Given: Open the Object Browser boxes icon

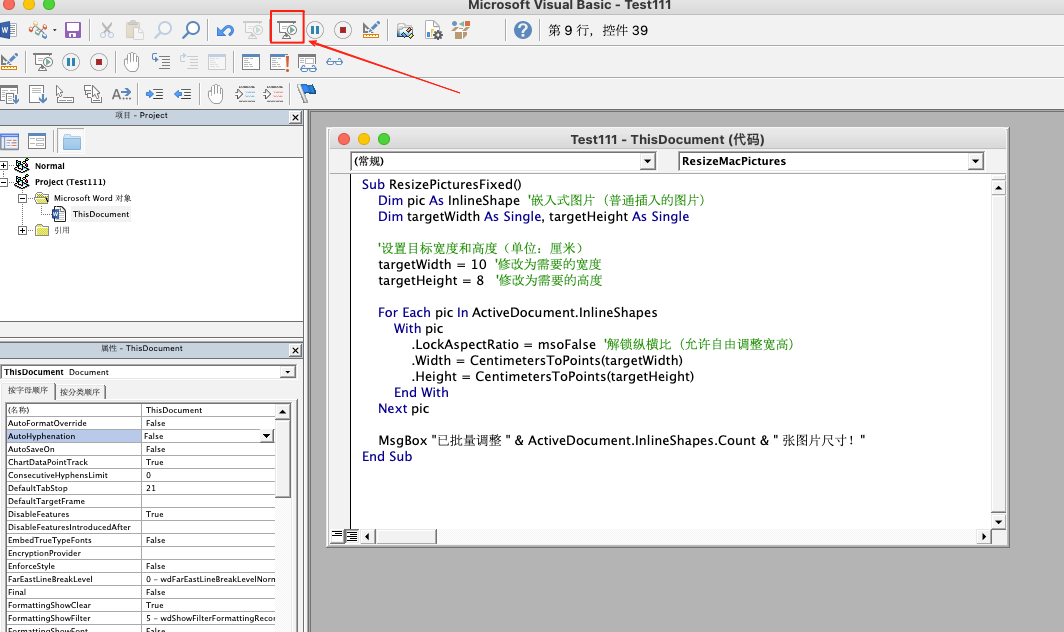Looking at the screenshot, I should click(x=461, y=31).
